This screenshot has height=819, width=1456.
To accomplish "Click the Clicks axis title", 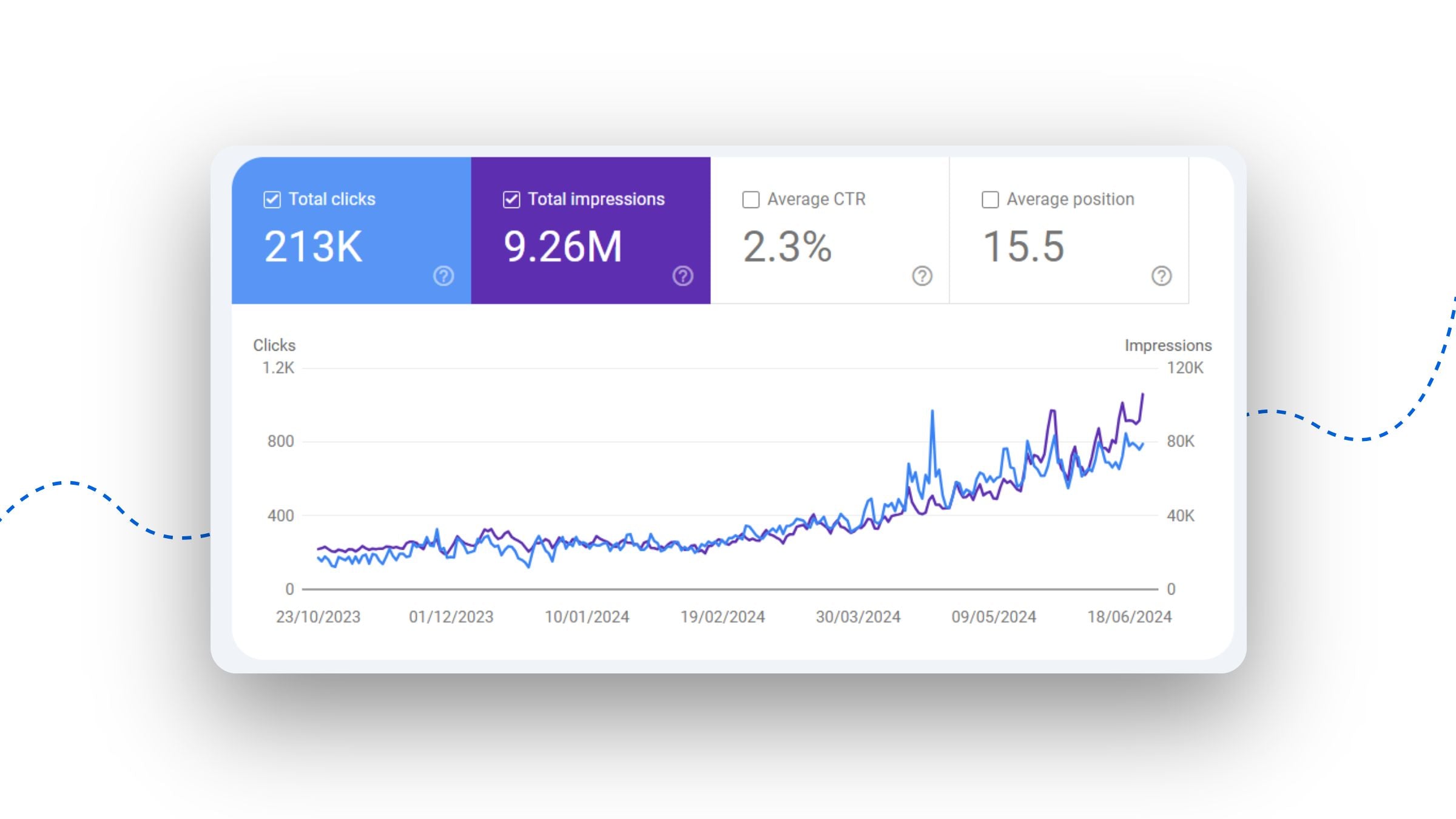I will [274, 345].
